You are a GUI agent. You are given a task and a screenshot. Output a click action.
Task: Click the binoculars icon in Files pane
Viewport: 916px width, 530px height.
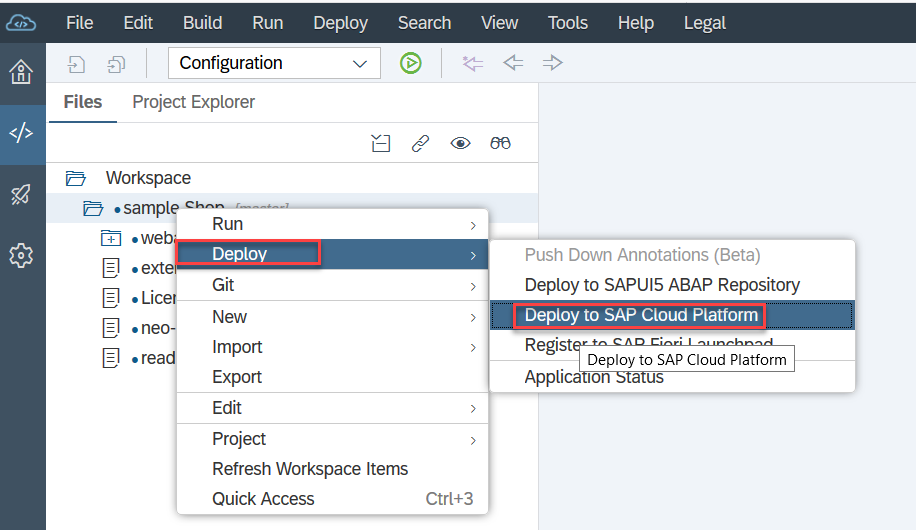[500, 143]
